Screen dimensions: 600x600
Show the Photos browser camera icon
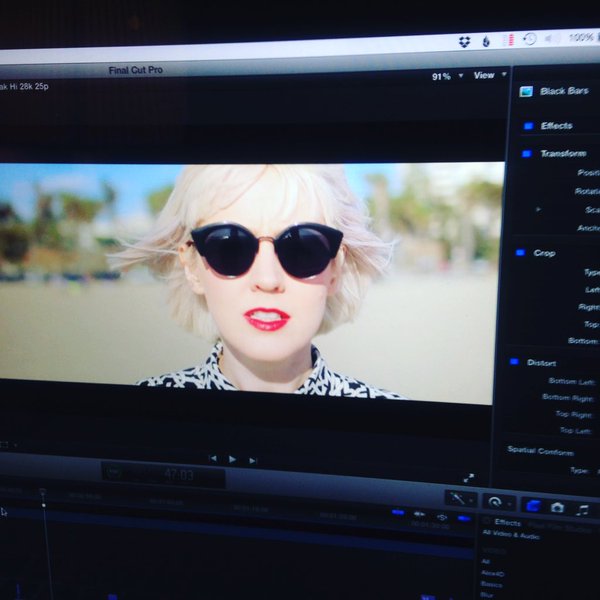[557, 507]
